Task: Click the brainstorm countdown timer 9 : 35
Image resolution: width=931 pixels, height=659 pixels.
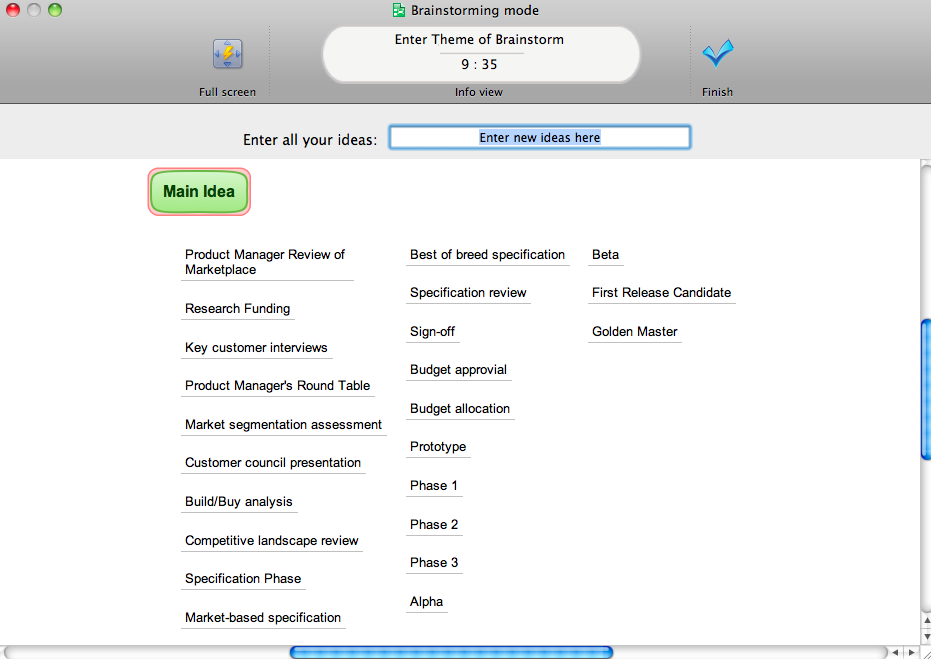Action: click(479, 64)
